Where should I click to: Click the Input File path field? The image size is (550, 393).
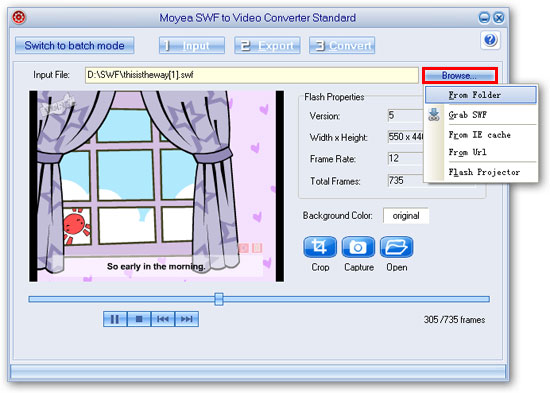(x=251, y=75)
